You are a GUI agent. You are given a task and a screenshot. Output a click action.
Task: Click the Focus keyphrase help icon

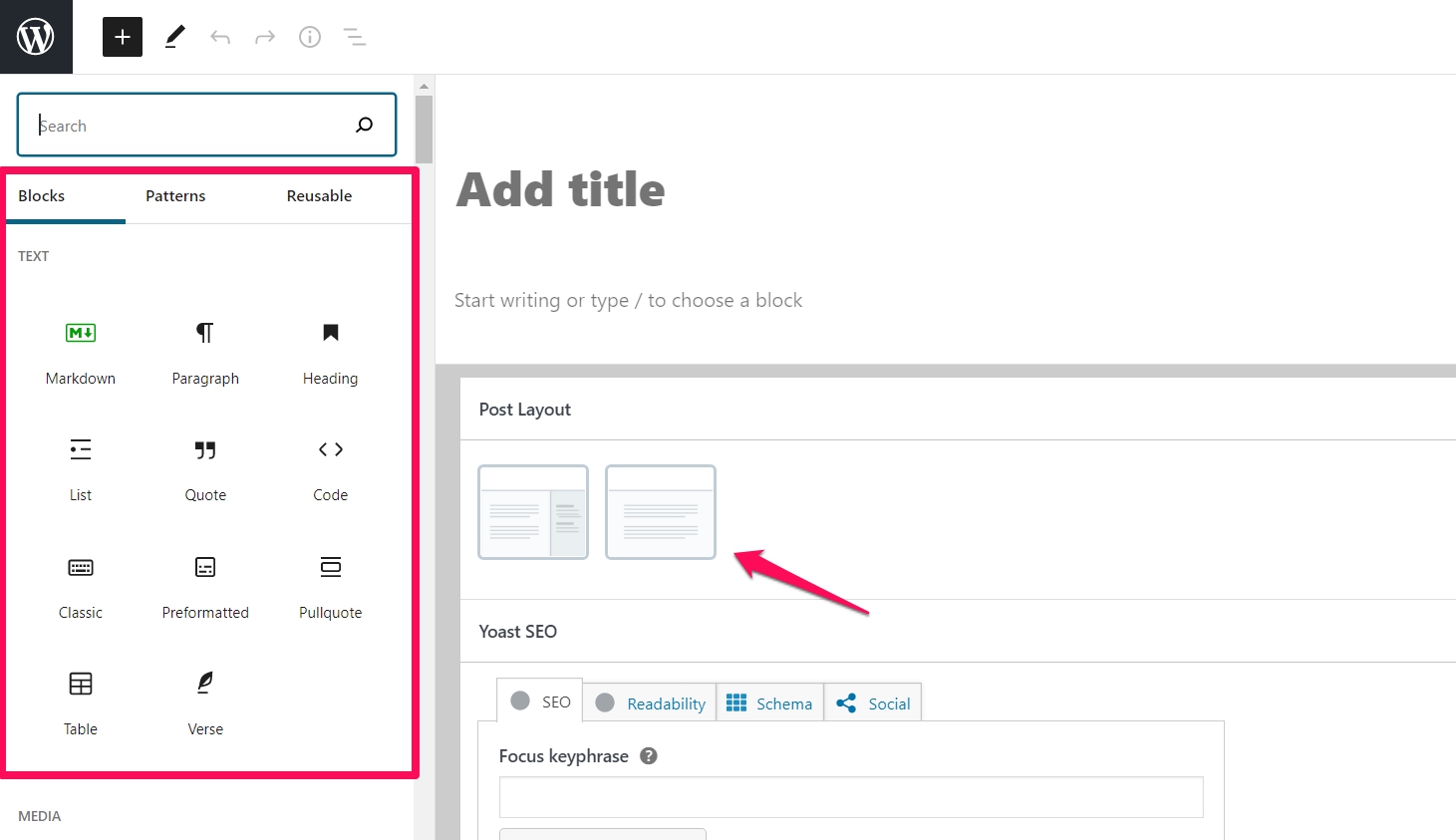[x=648, y=755]
